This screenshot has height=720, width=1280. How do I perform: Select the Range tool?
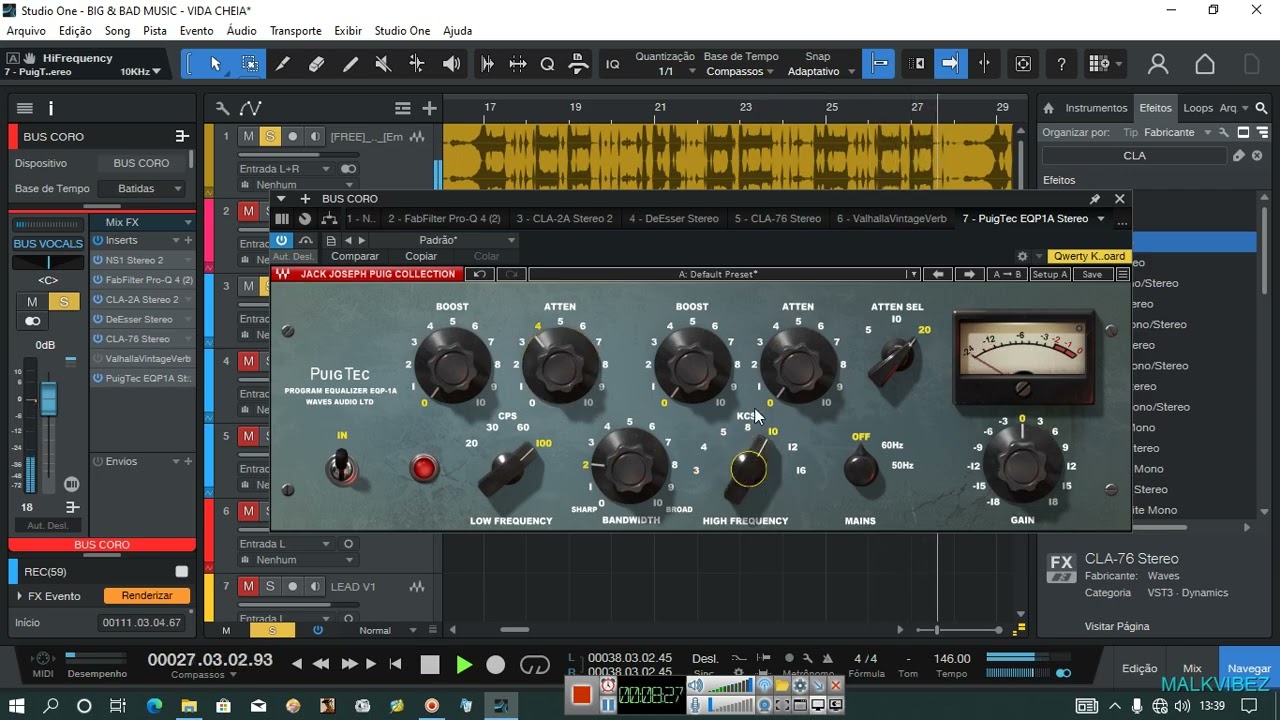249,64
